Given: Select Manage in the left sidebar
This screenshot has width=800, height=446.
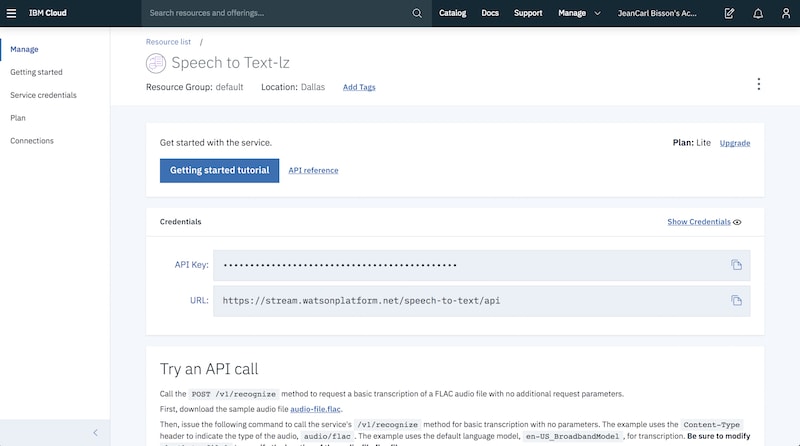Looking at the screenshot, I should pos(24,49).
